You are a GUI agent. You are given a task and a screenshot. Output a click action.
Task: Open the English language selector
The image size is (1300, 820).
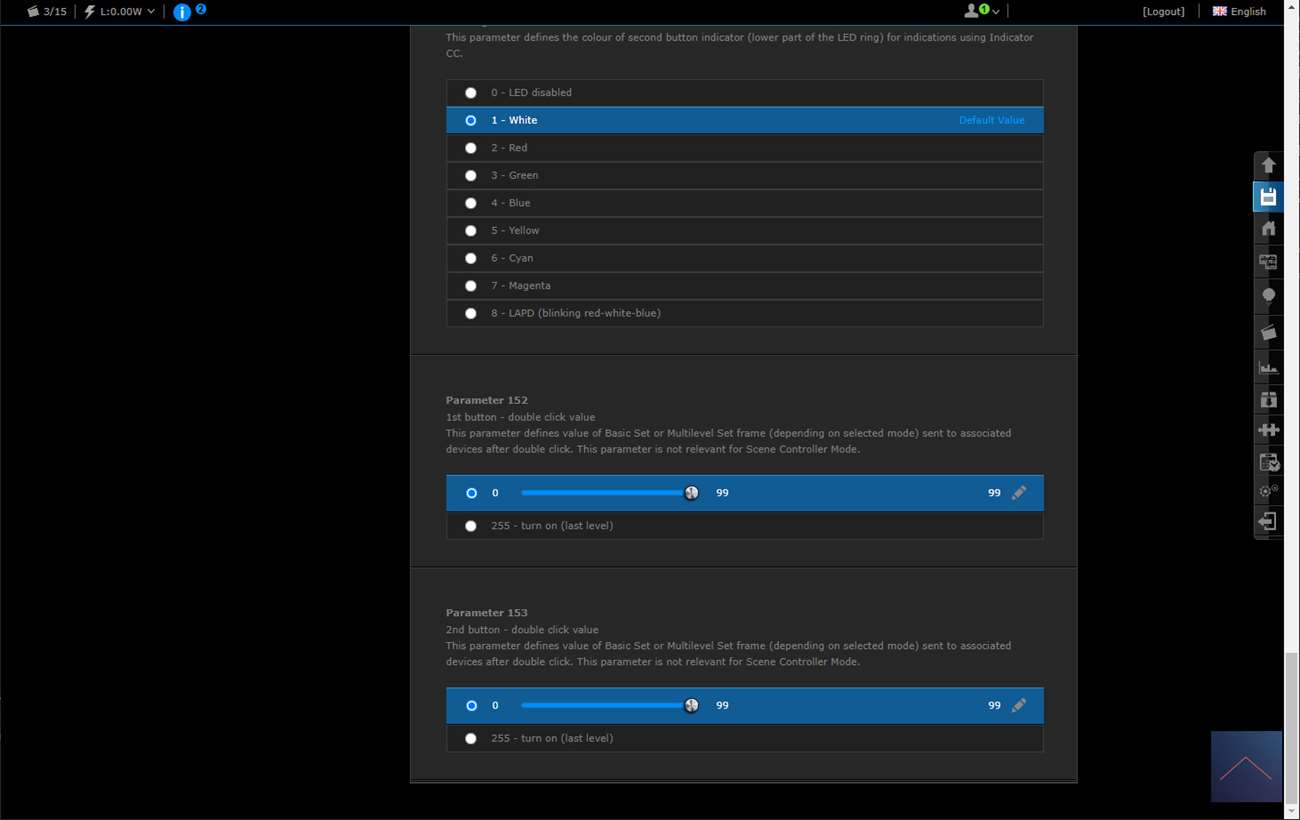(1239, 11)
